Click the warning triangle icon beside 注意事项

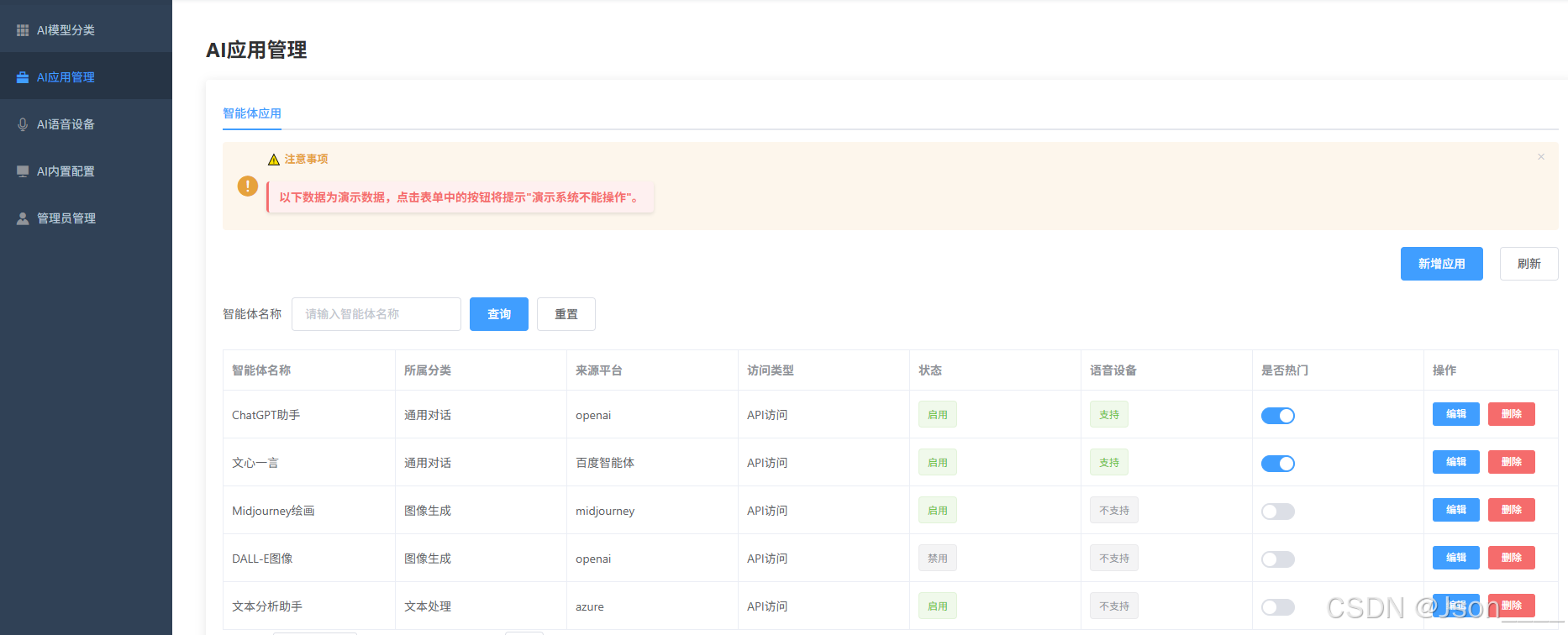(x=274, y=160)
